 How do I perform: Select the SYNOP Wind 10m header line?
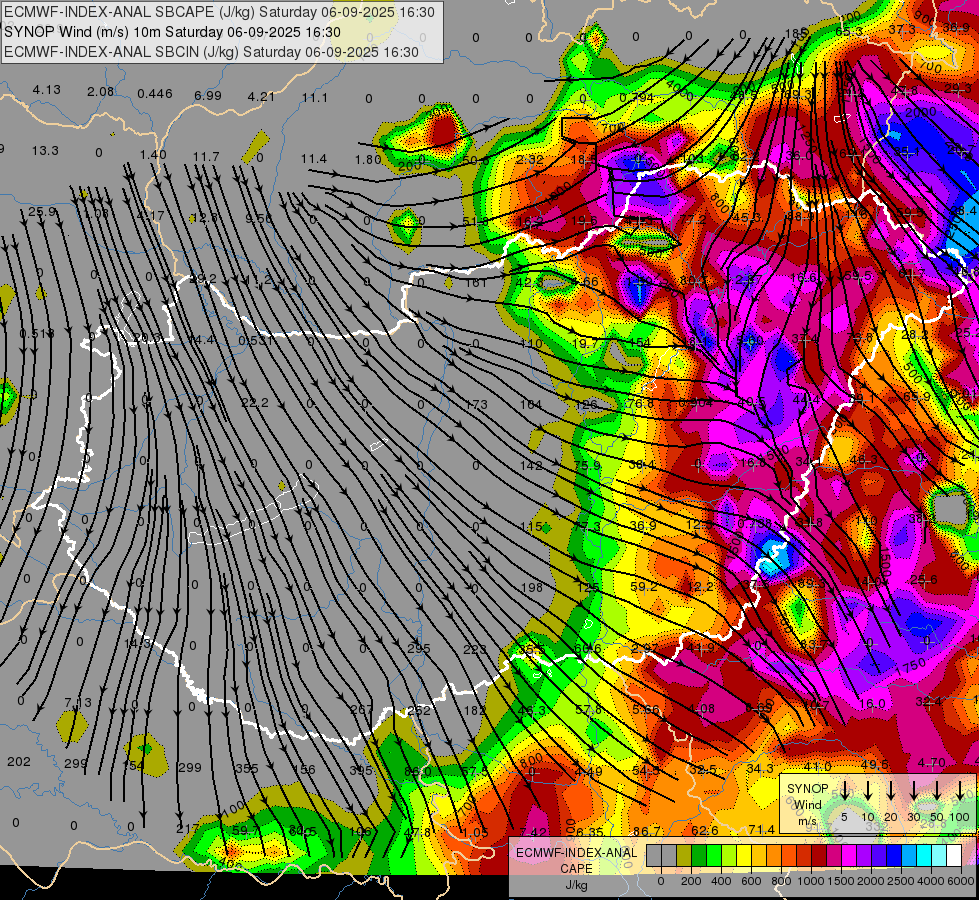[172, 32]
